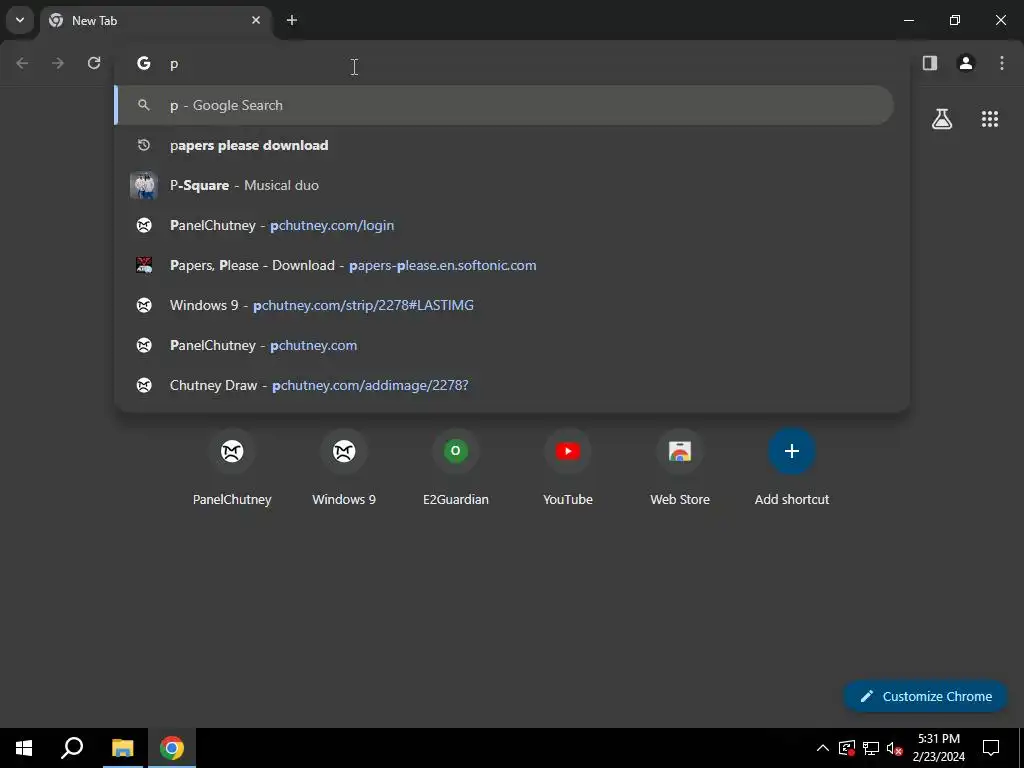Screen dimensions: 1024x768
Task: Open the clock showing 5:31 PM
Action: click(x=938, y=748)
